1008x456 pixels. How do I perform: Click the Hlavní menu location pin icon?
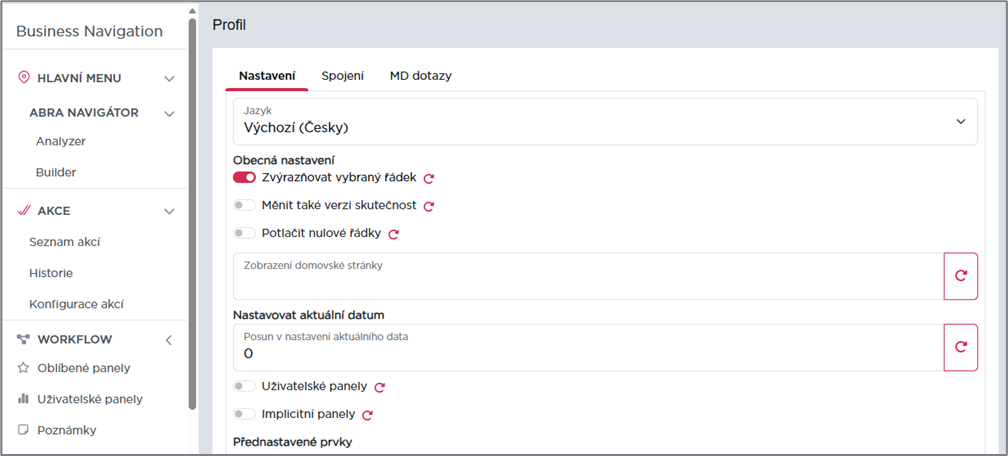coord(24,78)
